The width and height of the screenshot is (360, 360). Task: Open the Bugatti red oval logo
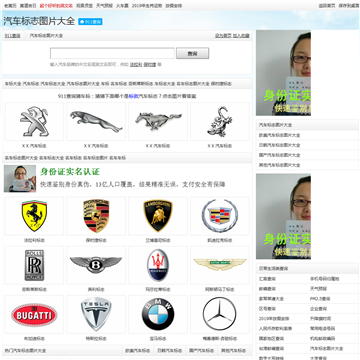34,315
